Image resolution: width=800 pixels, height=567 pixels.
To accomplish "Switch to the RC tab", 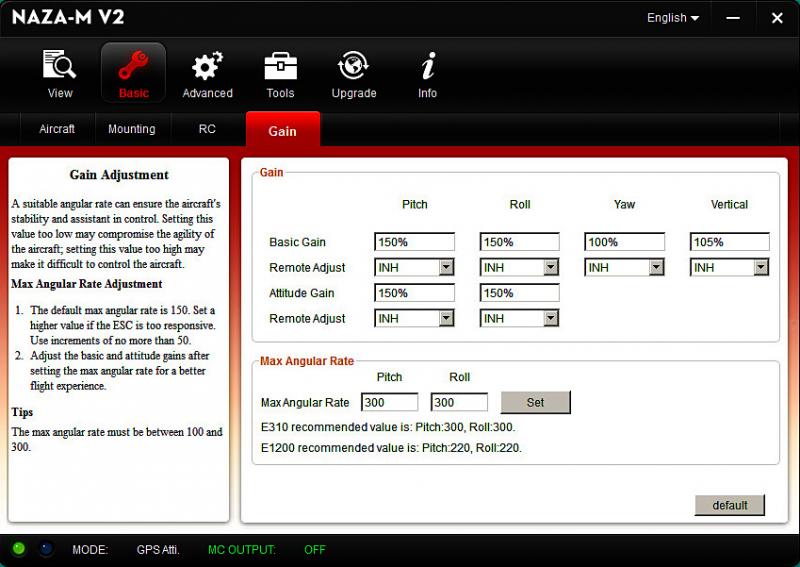I will [207, 129].
